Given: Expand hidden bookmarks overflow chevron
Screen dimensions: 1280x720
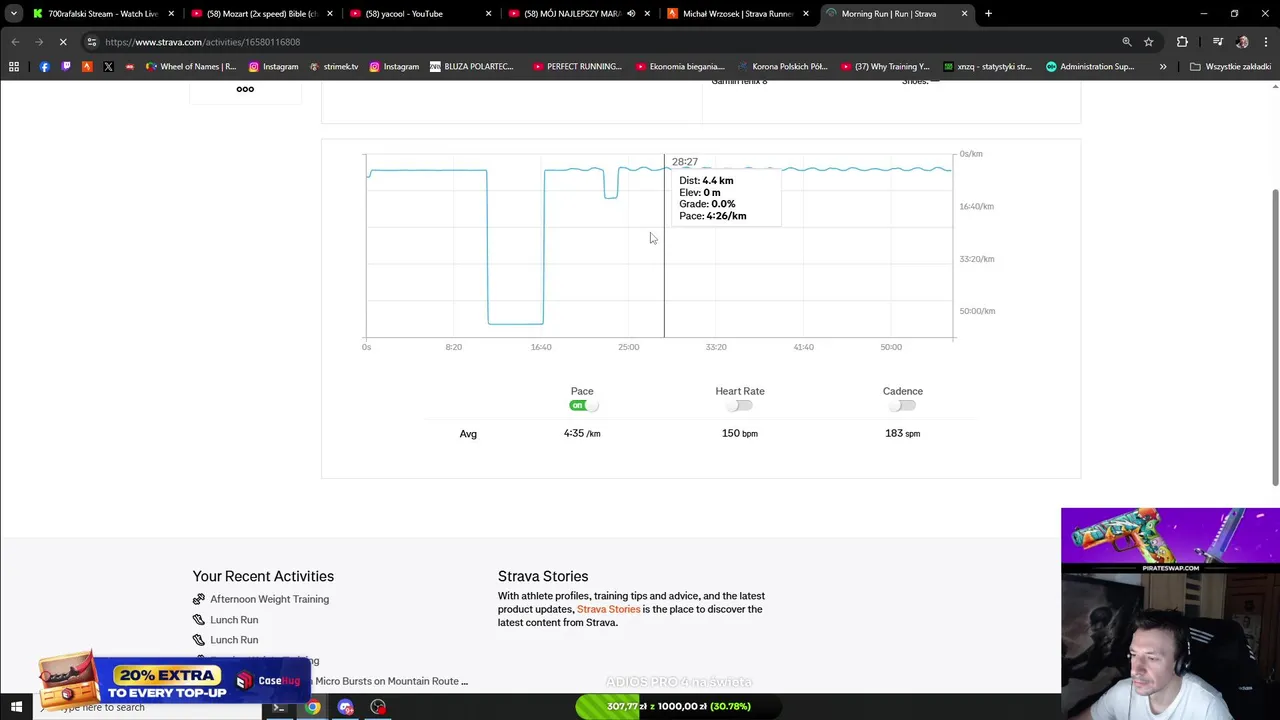Looking at the screenshot, I should tap(1163, 67).
